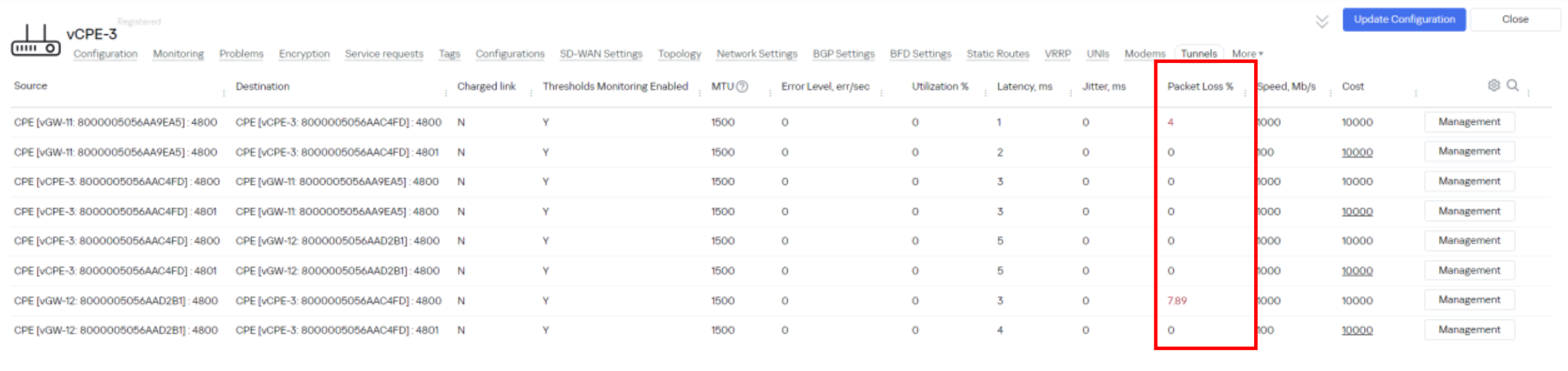Open the SD-WAN Settings tab
Screen dimensions: 1568x371
[x=601, y=53]
